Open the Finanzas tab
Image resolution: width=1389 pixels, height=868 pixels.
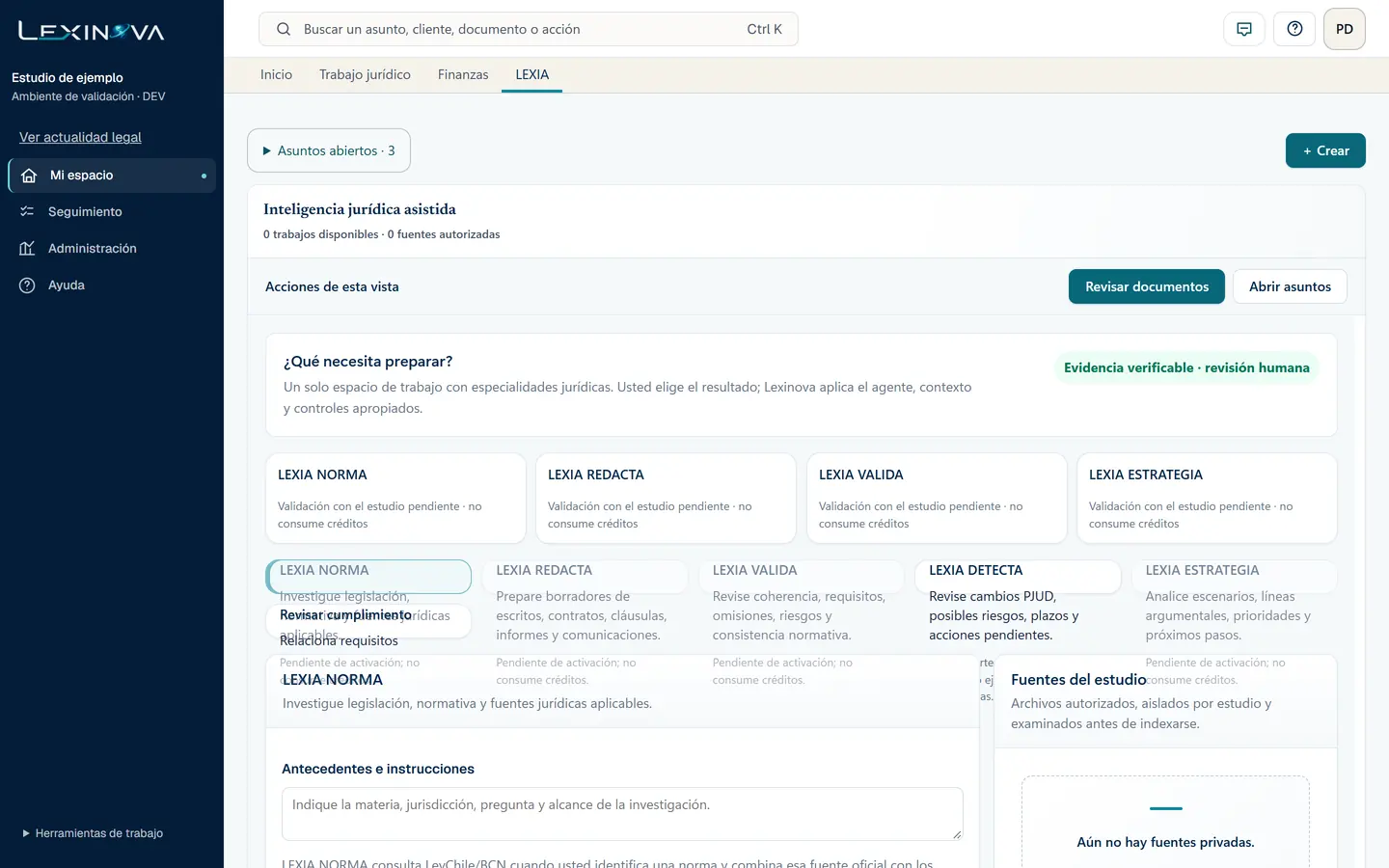tap(463, 74)
